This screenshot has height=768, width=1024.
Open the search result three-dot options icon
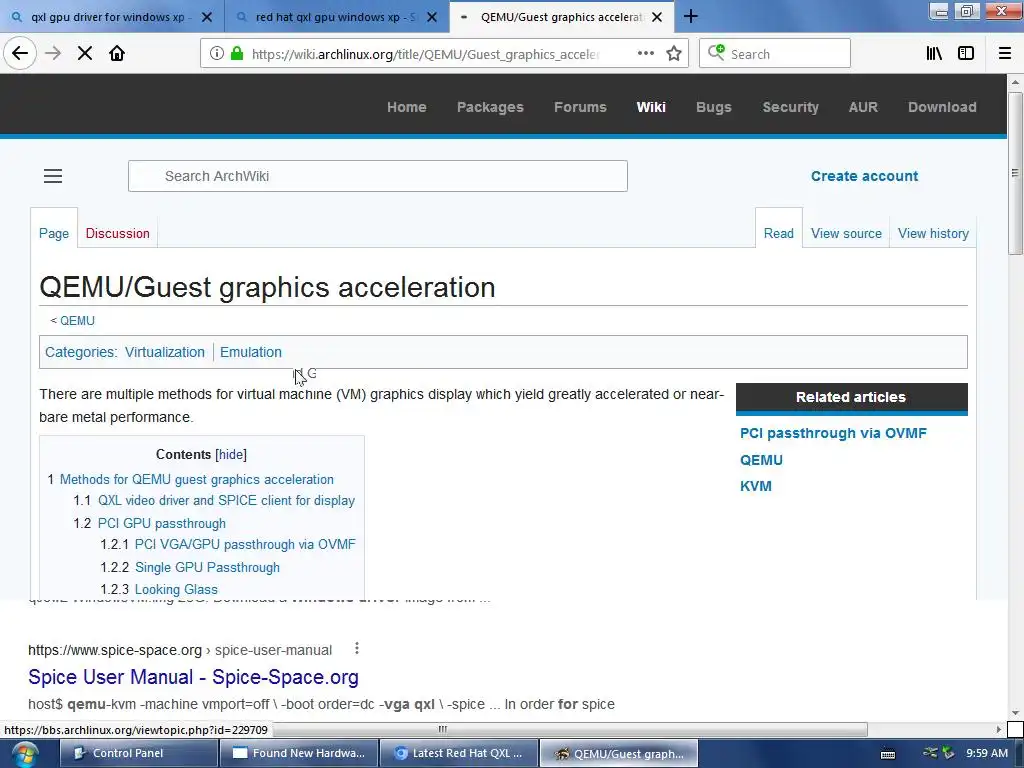coord(357,648)
